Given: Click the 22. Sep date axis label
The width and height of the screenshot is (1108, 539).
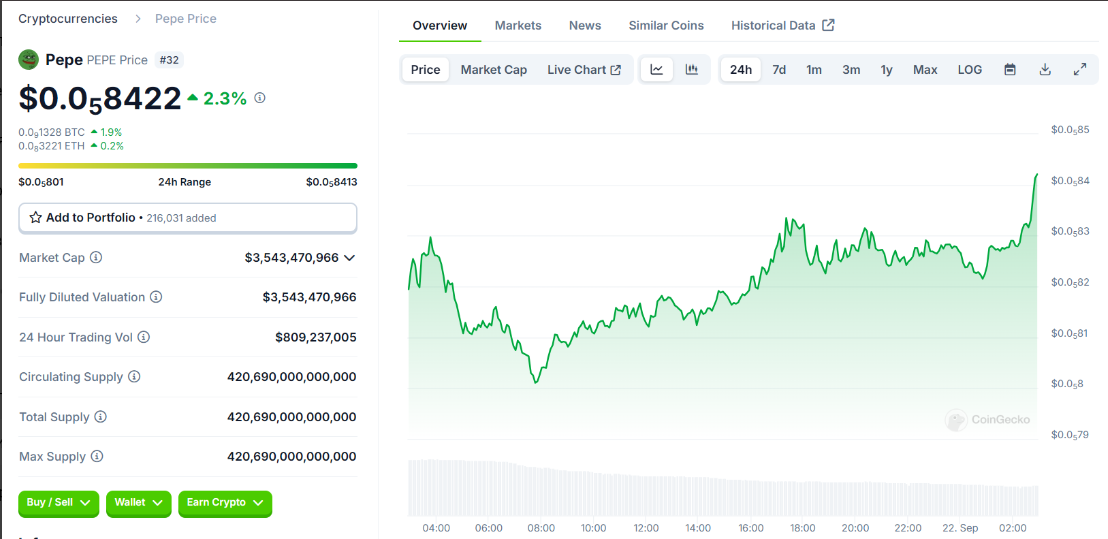Looking at the screenshot, I should [962, 528].
